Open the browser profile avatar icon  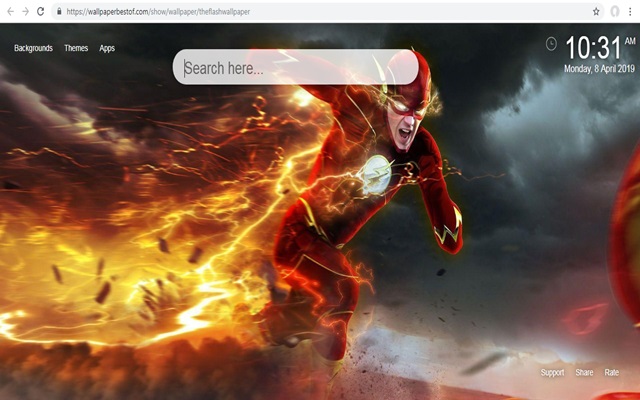tap(615, 11)
